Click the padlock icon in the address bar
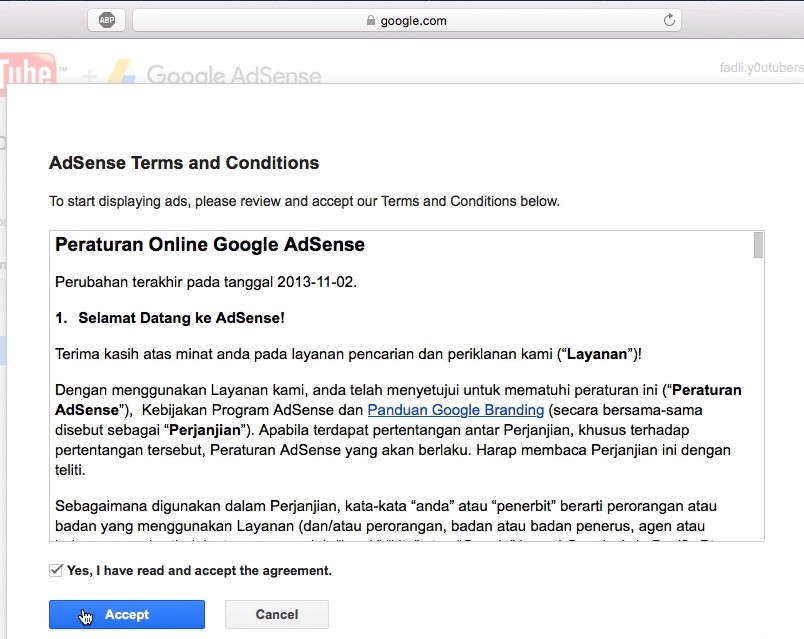This screenshot has width=804, height=639. [371, 21]
